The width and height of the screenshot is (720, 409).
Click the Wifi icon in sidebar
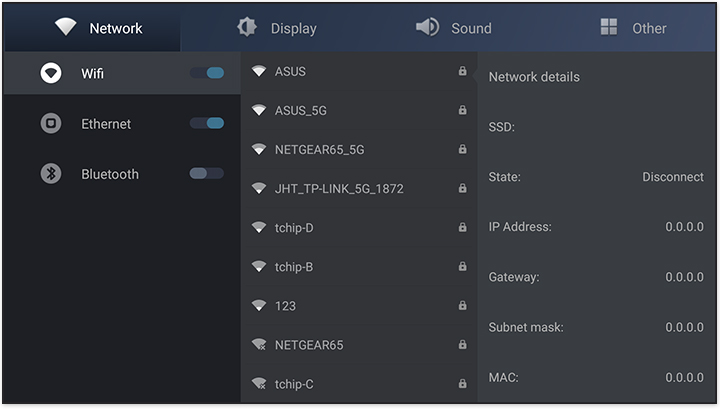click(x=50, y=74)
